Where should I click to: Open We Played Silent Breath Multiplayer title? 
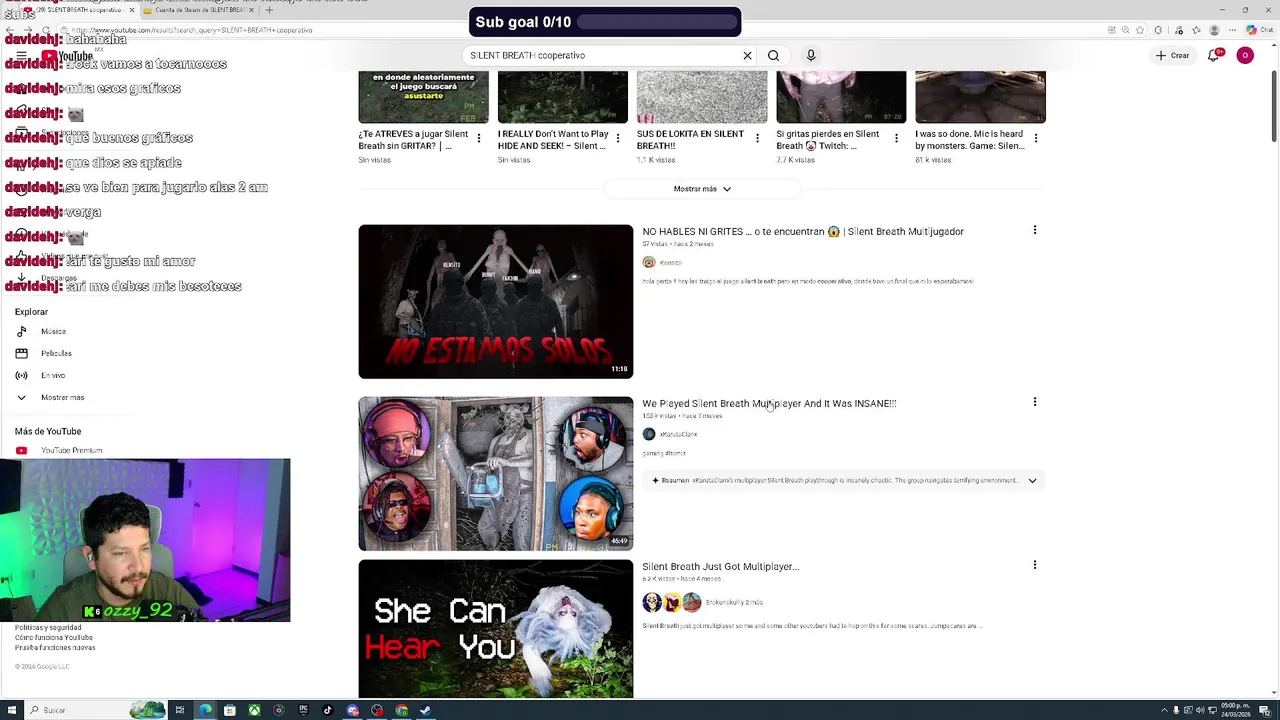tap(769, 404)
